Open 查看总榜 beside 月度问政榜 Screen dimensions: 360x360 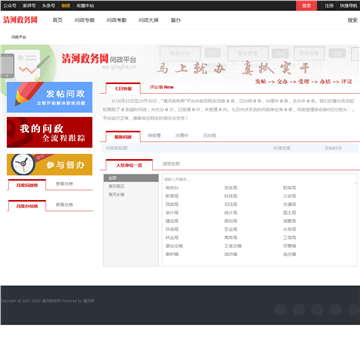click(64, 184)
